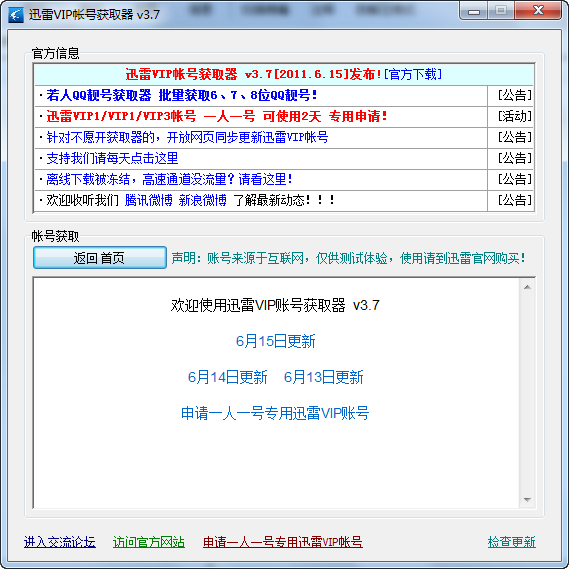Click [公告] tag beside 欢迎收听我们 row
Image resolution: width=569 pixels, height=569 pixels.
click(515, 200)
